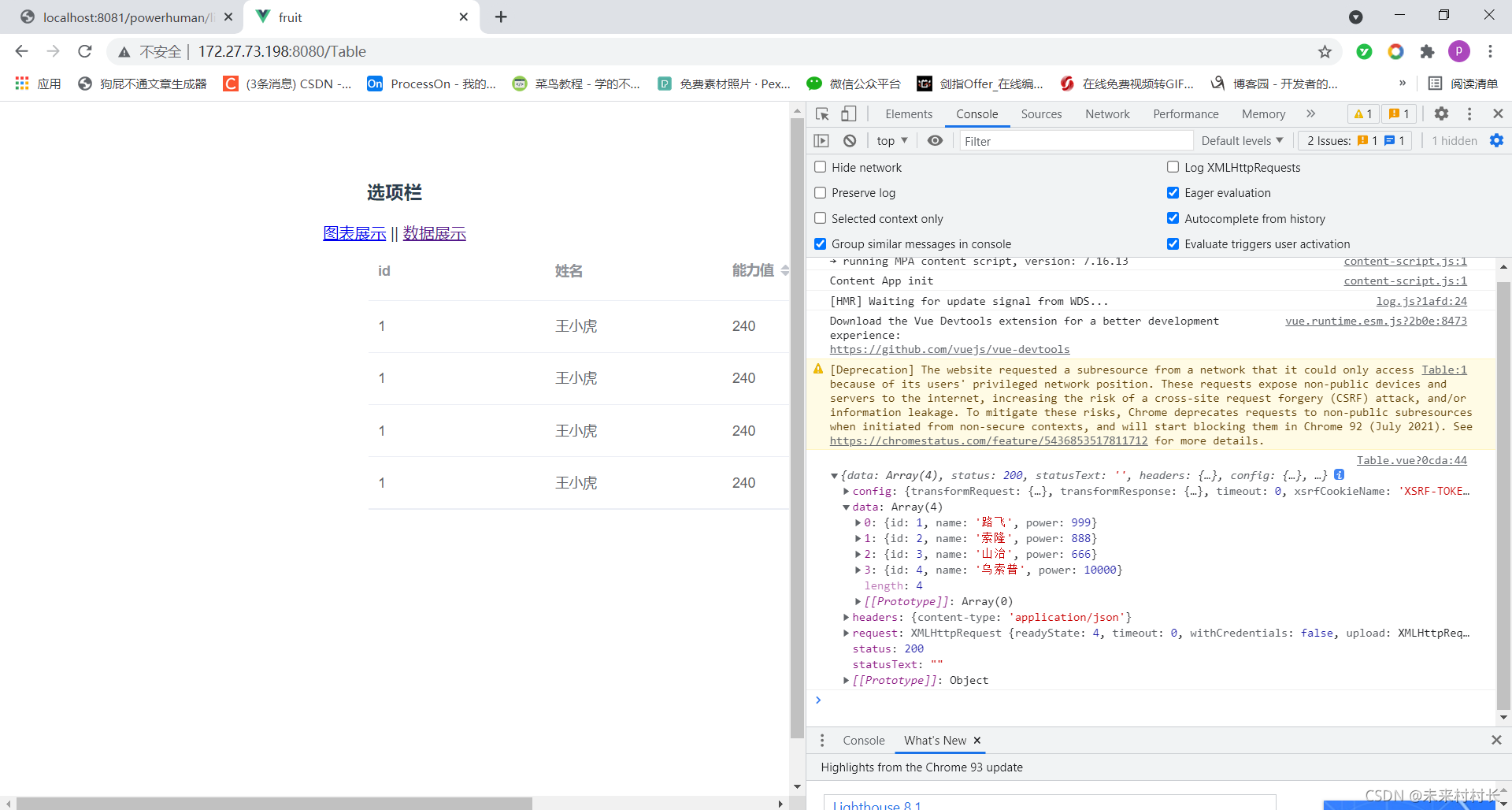Open the top context dropdown
The image size is (1512, 810).
[892, 141]
